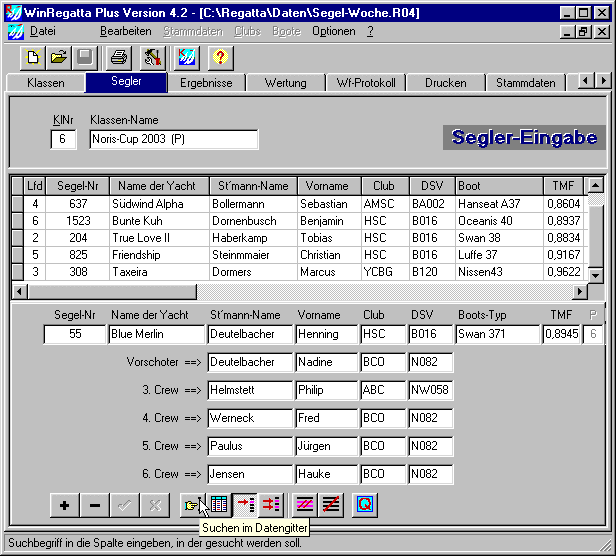Open the Optionen menu

click(333, 31)
